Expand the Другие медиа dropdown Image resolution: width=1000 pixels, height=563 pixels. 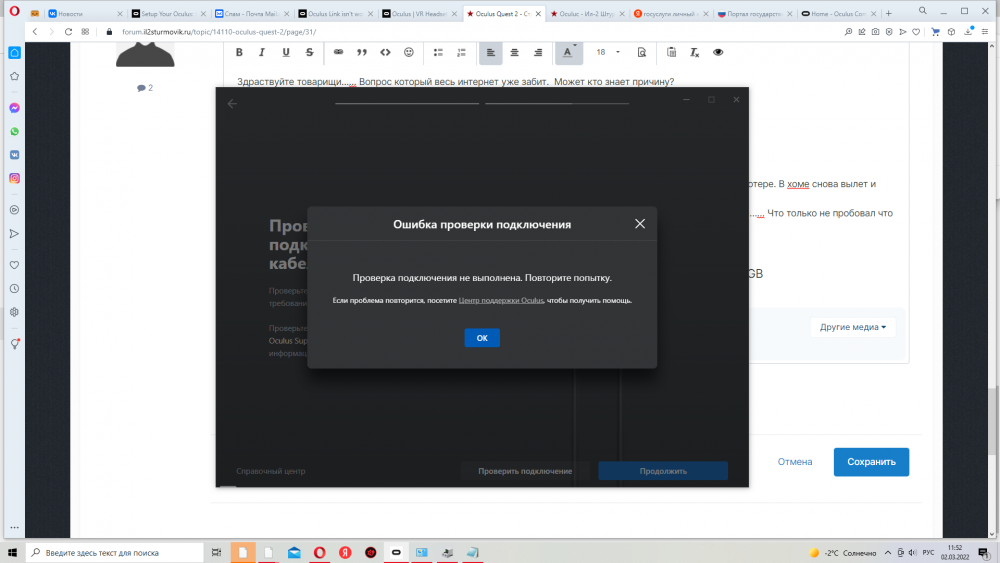853,327
